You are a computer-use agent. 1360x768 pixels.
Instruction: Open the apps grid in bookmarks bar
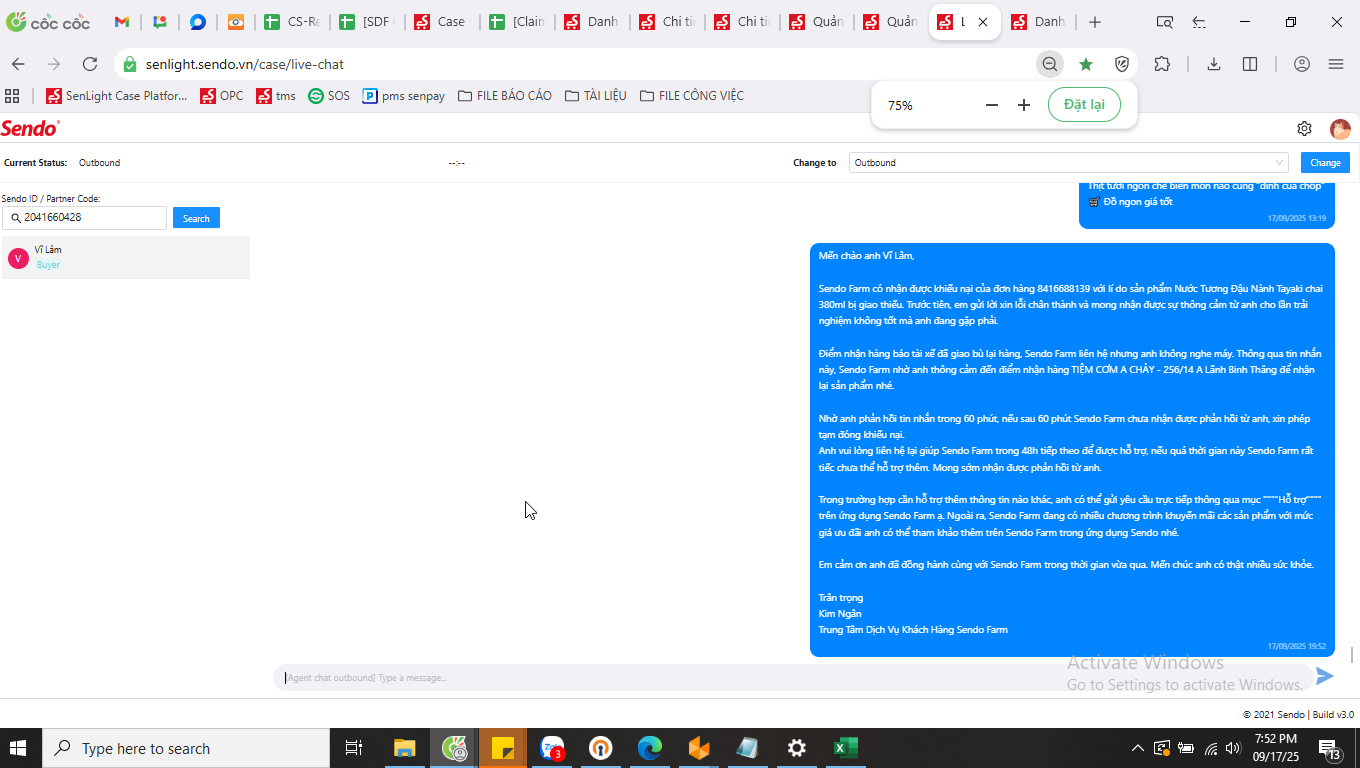[13, 96]
